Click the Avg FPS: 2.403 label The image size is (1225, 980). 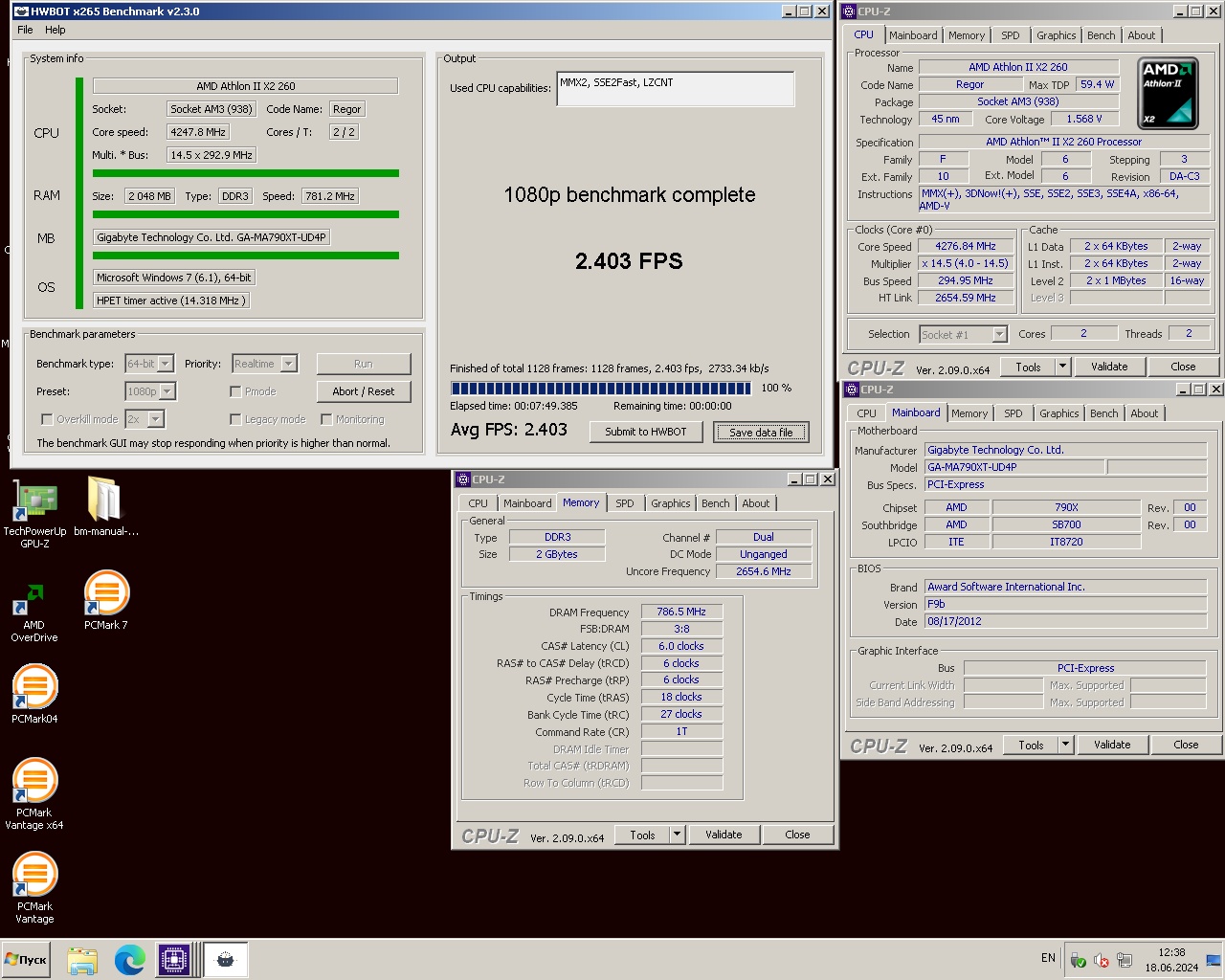tap(509, 430)
